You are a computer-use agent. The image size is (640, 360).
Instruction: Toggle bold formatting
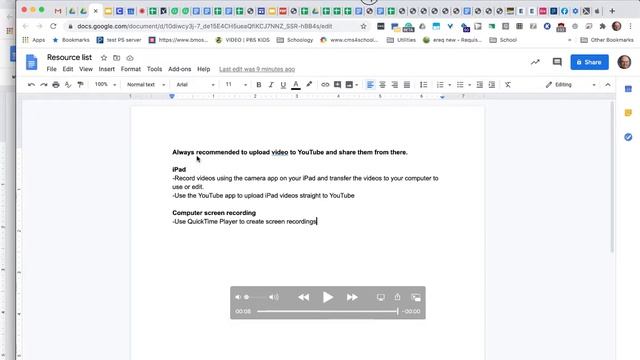(x=258, y=84)
